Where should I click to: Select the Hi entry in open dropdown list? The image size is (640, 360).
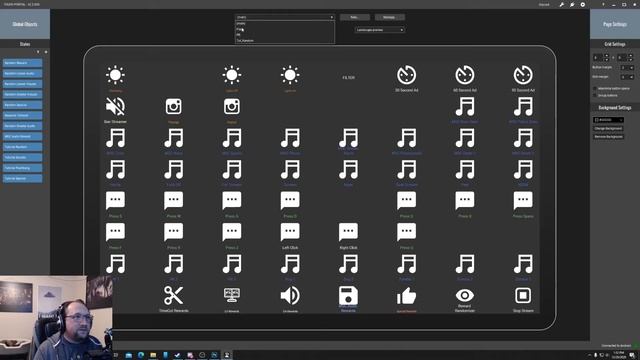pos(285,35)
